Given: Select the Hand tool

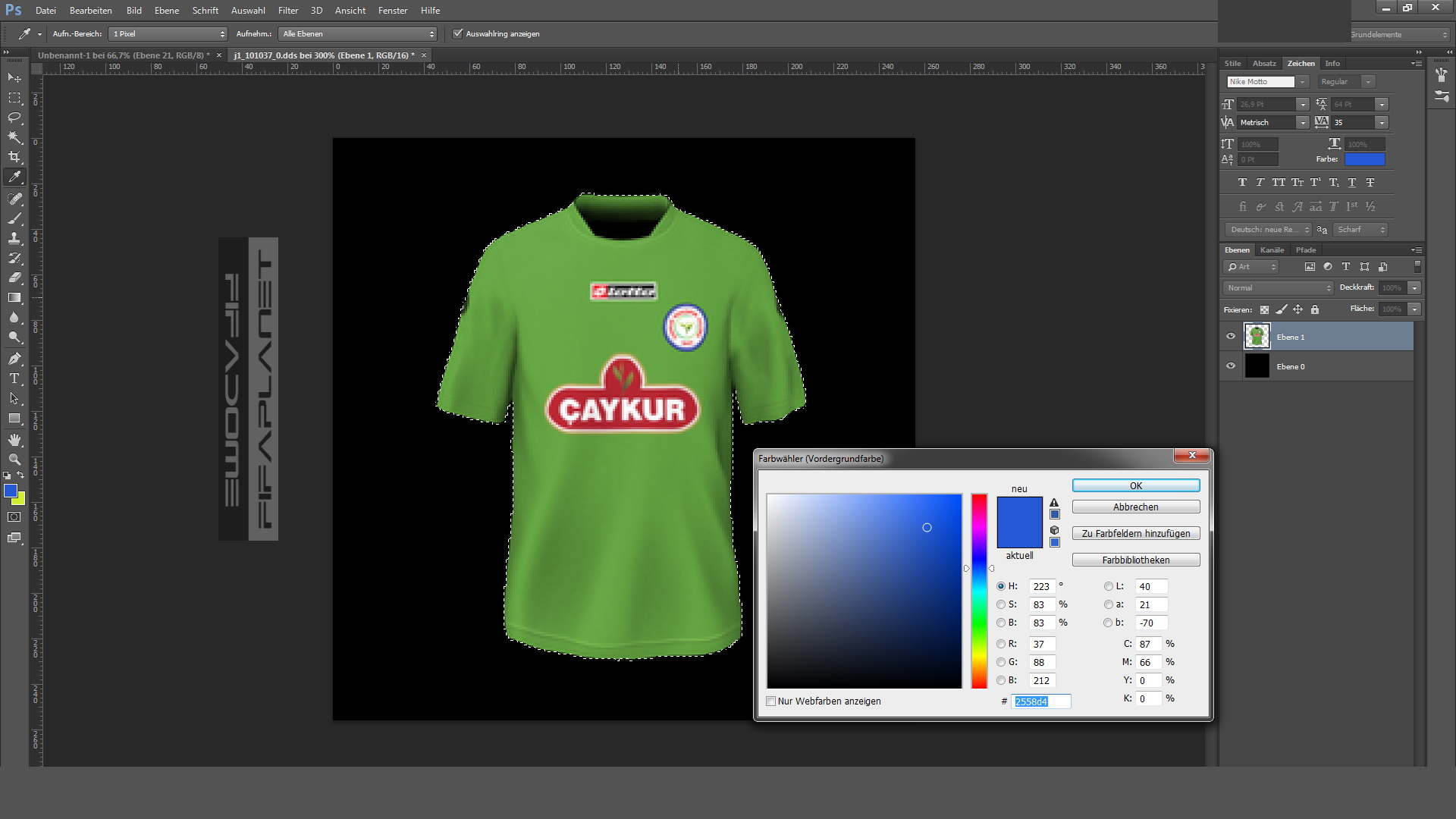Looking at the screenshot, I should (x=14, y=440).
